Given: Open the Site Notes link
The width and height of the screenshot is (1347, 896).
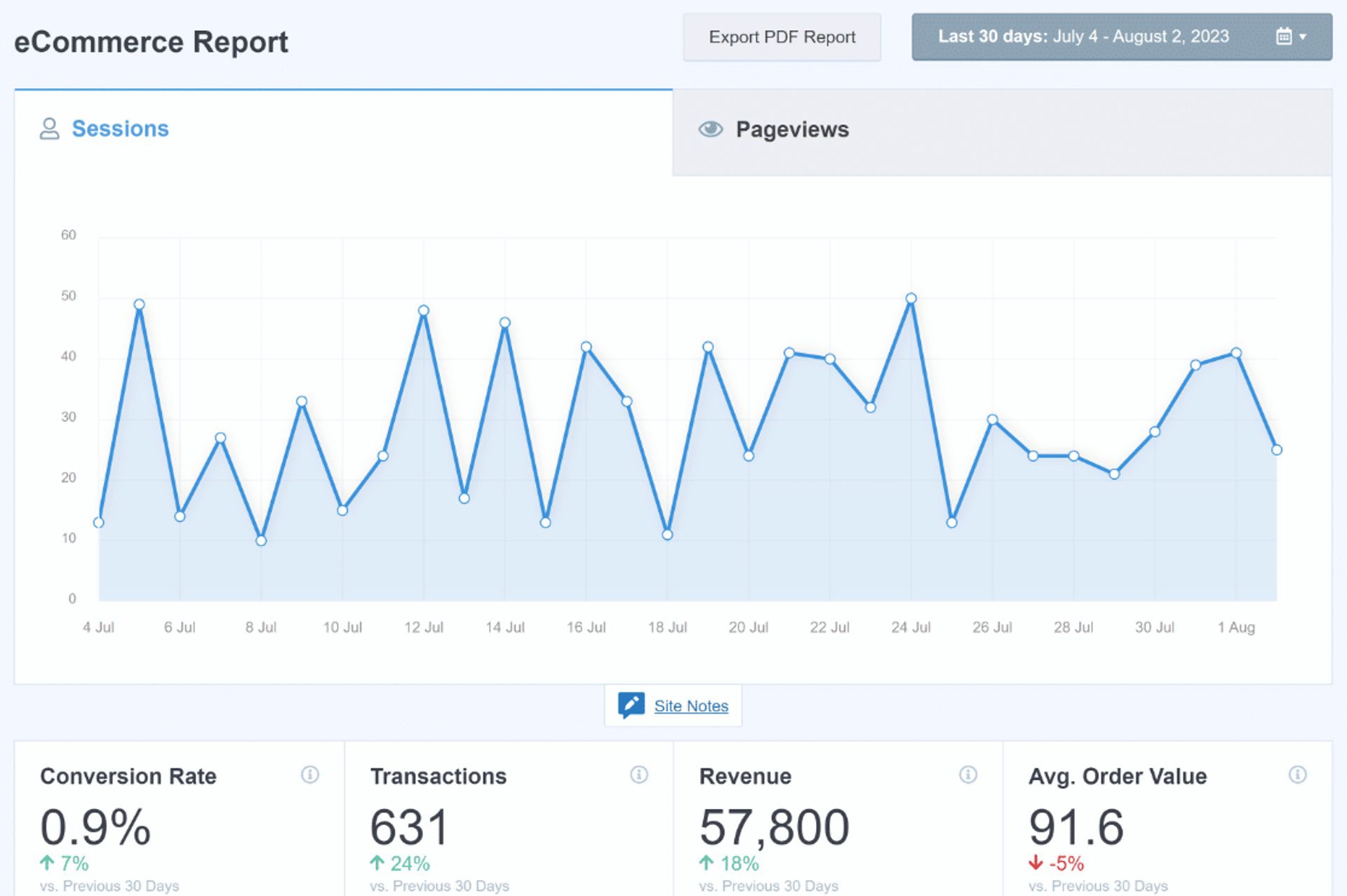Looking at the screenshot, I should point(691,706).
